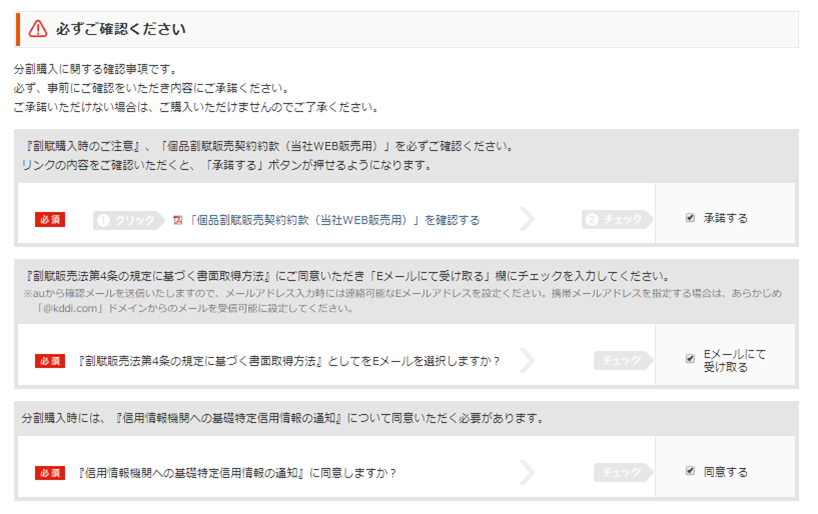Click the ②チェック step badge
The image size is (818, 514).
tap(617, 220)
